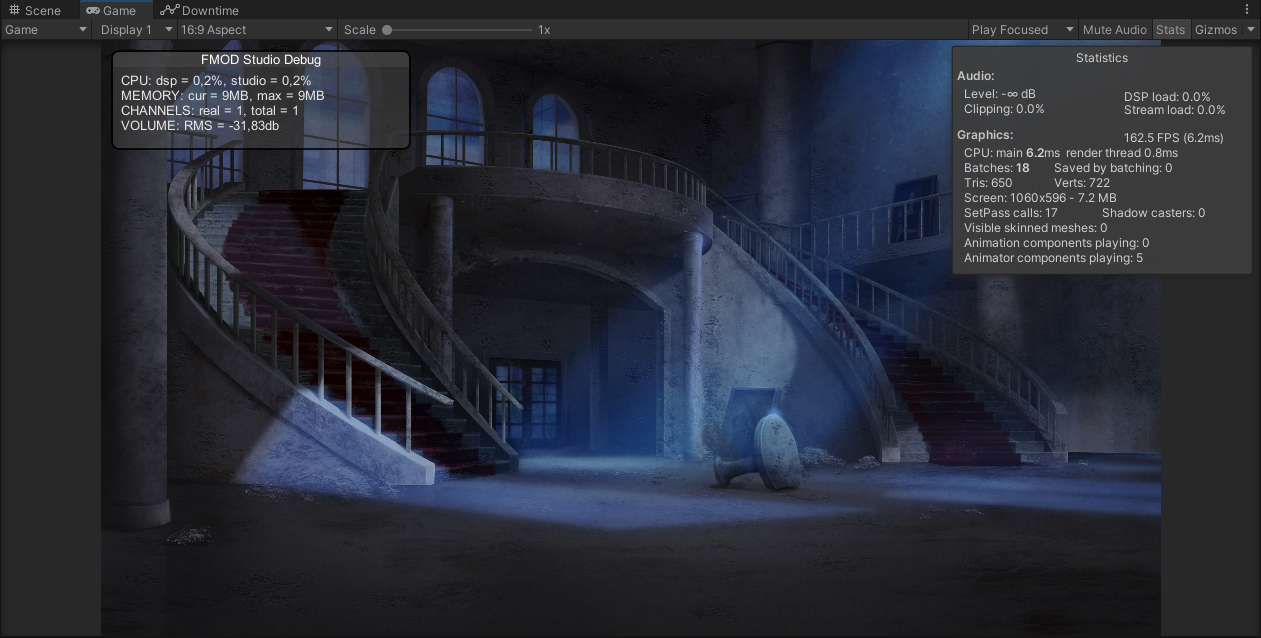This screenshot has width=1261, height=638.
Task: Toggle the Mute Audio button
Action: [x=1115, y=30]
